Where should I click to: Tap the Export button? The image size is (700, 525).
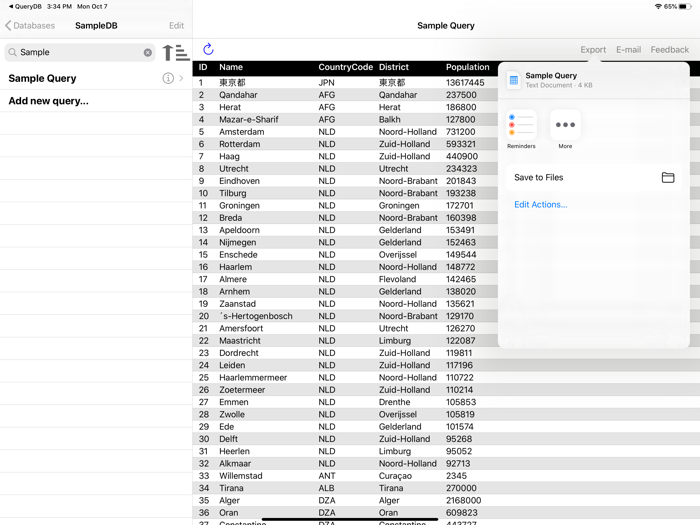(593, 50)
